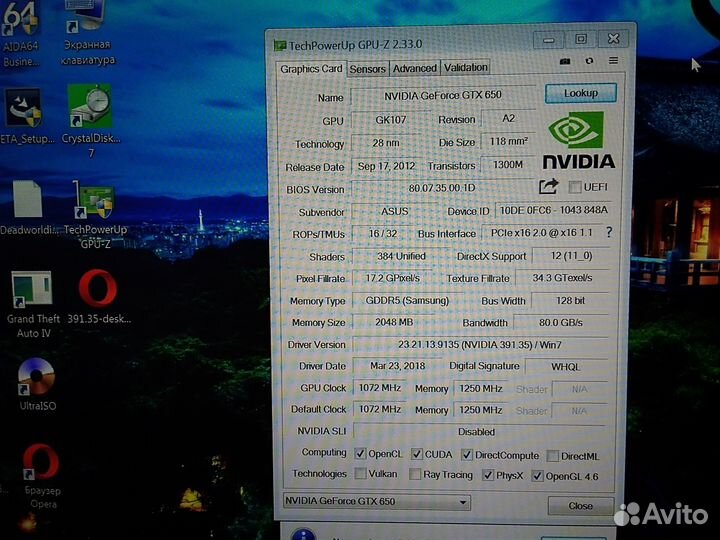This screenshot has width=720, height=540.
Task: Open the Deadworld file icon on desktop
Action: coord(28,208)
